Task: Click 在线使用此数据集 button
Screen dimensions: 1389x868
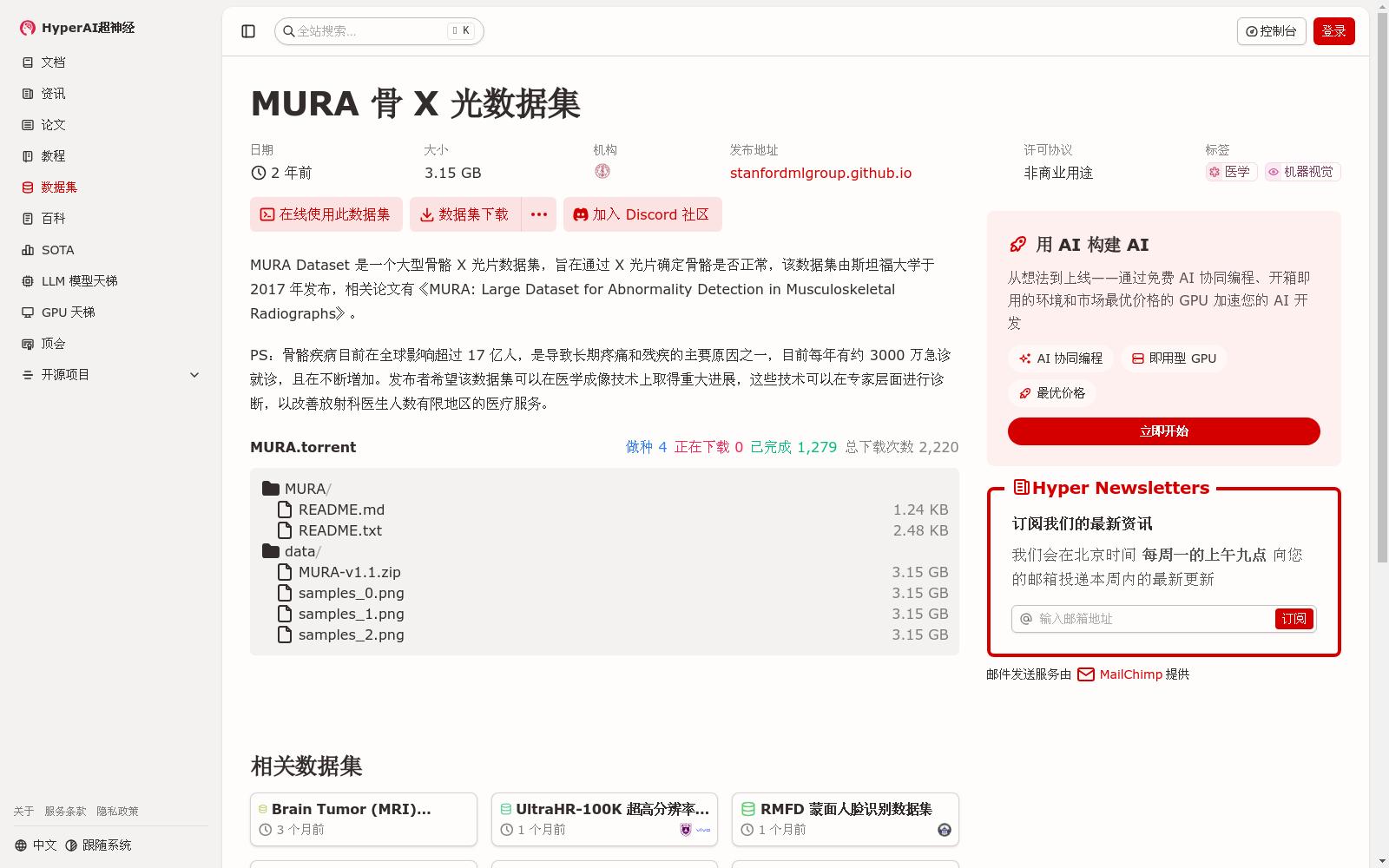Action: point(326,214)
